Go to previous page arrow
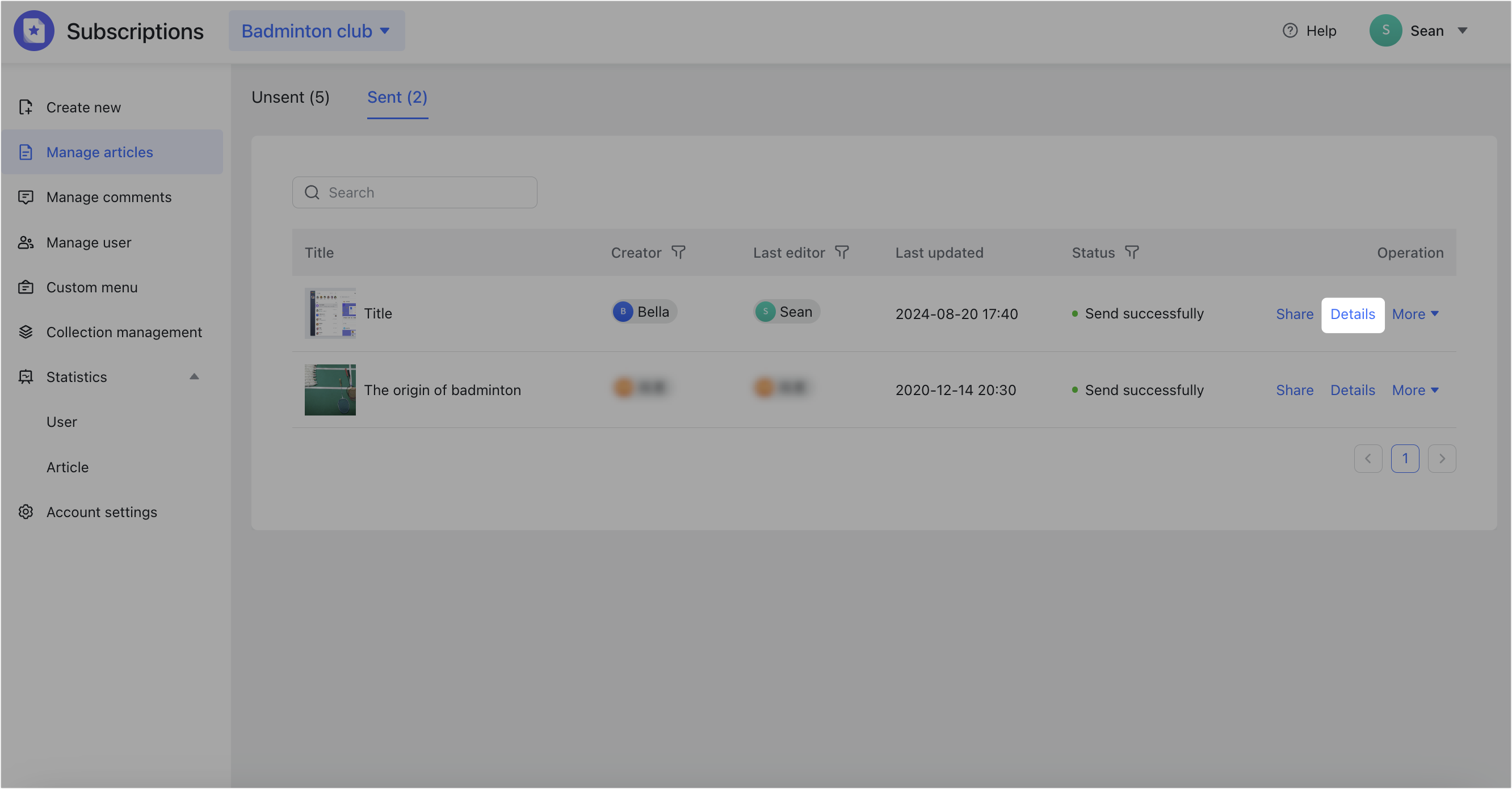This screenshot has height=789, width=1512. pos(1368,459)
